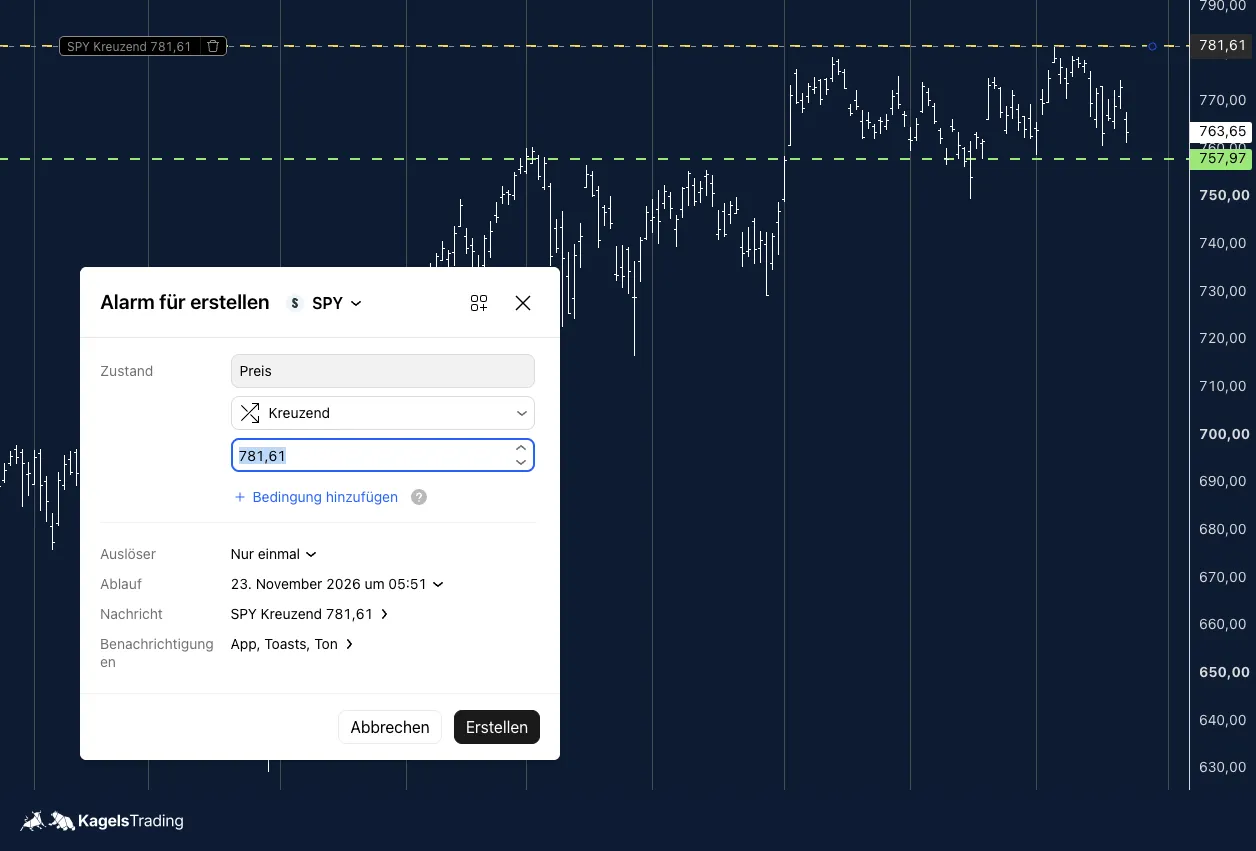Screen dimensions: 1256x851
Task: Increase price with the up stepper arrow
Action: pyautogui.click(x=521, y=448)
